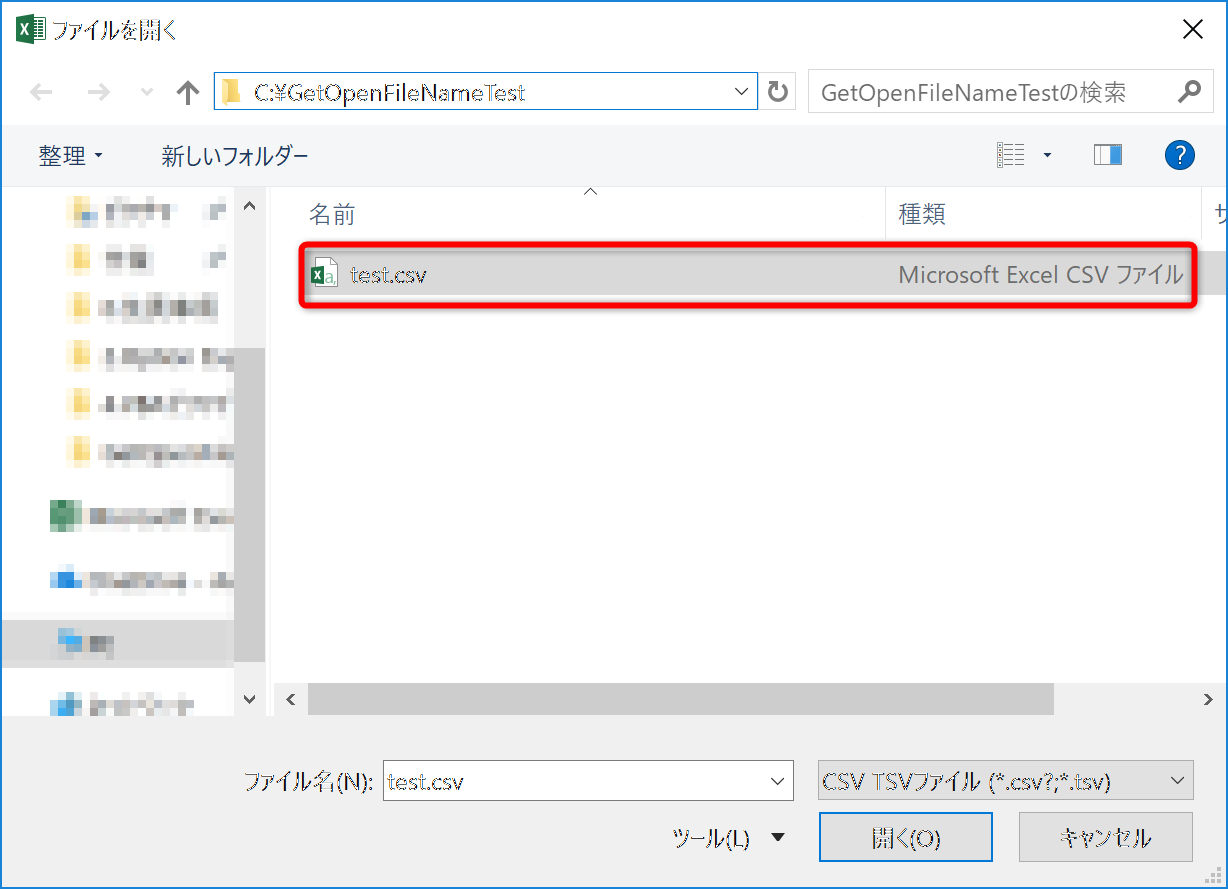The height and width of the screenshot is (889, 1228).
Task: Expand the address bar path dropdown
Action: [741, 92]
